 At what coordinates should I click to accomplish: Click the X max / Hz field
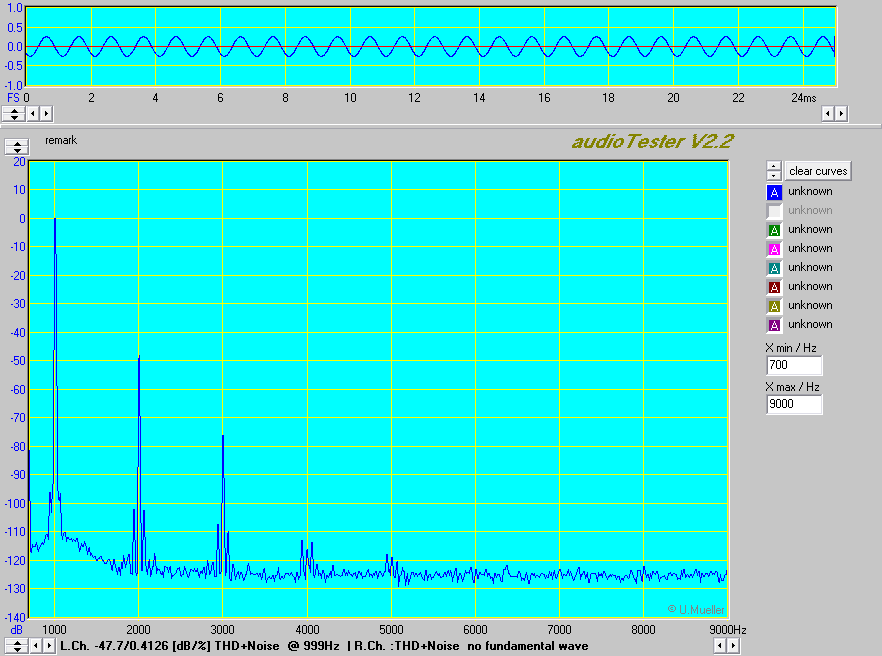tap(794, 405)
